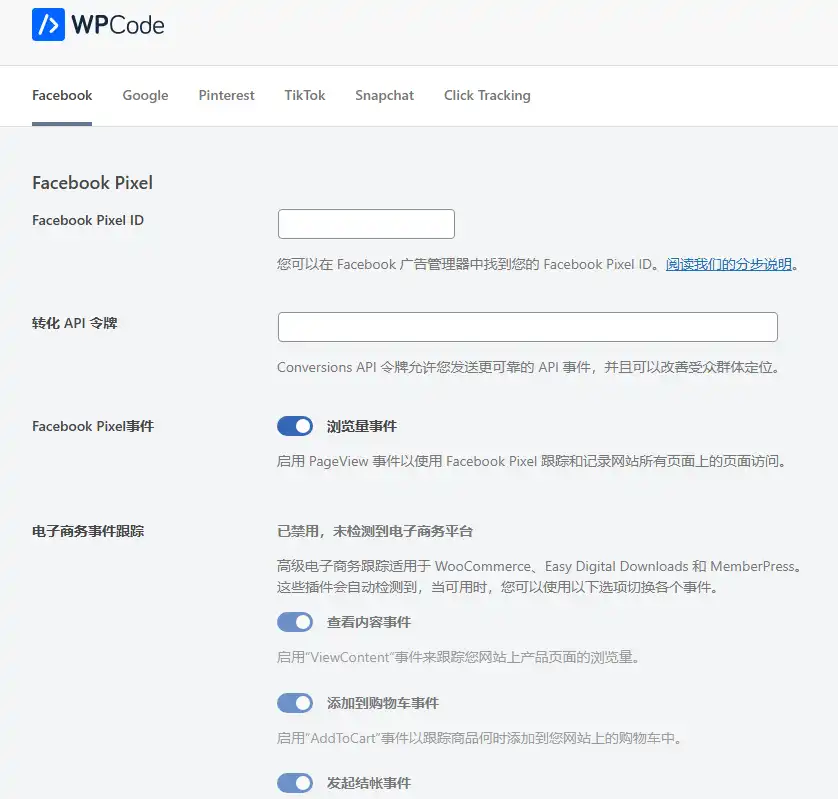The height and width of the screenshot is (799, 838).
Task: Click the Facebook Pixel ID label
Action: click(x=88, y=220)
